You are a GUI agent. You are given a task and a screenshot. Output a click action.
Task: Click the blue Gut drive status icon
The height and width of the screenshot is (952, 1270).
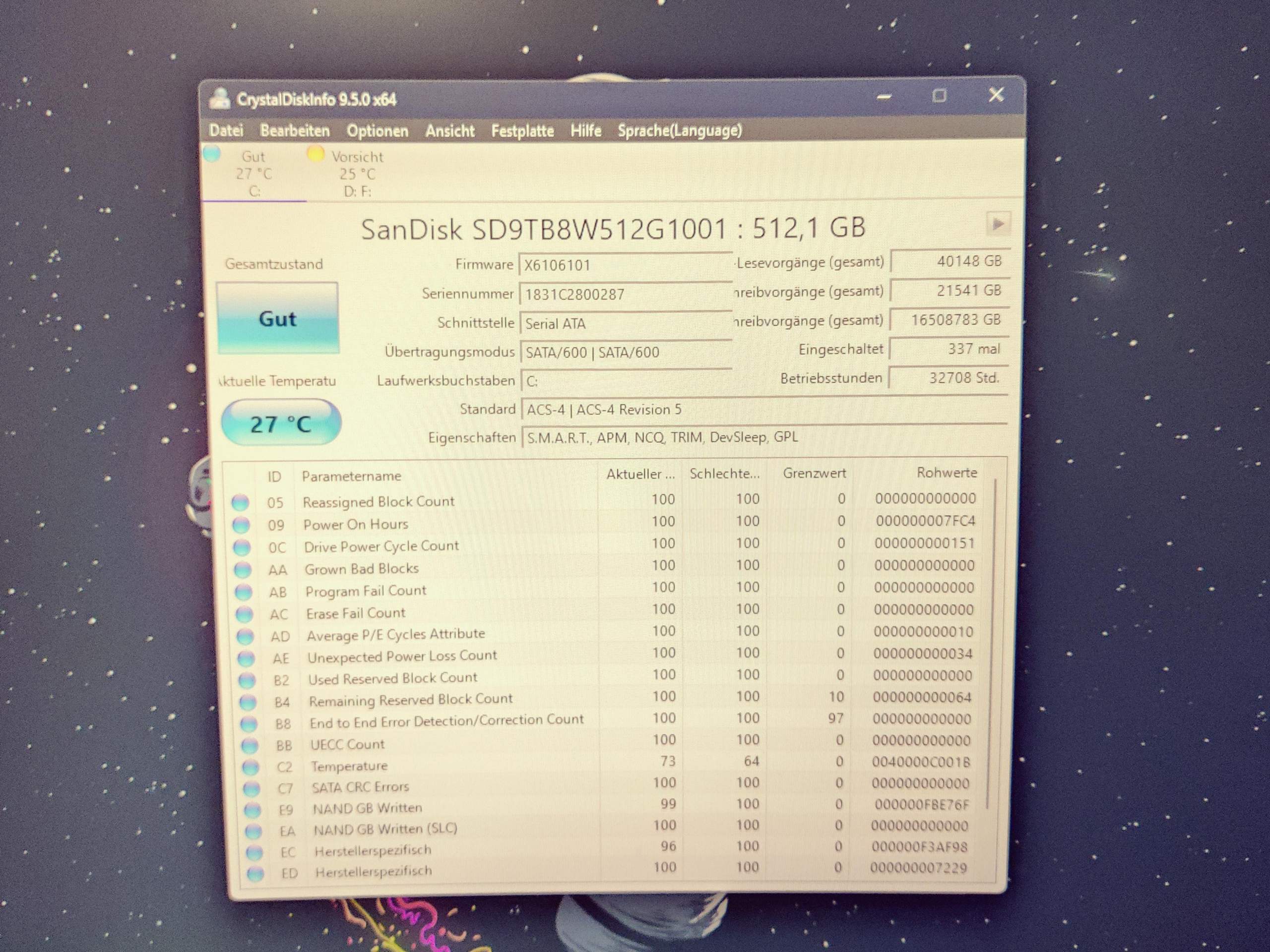click(213, 154)
